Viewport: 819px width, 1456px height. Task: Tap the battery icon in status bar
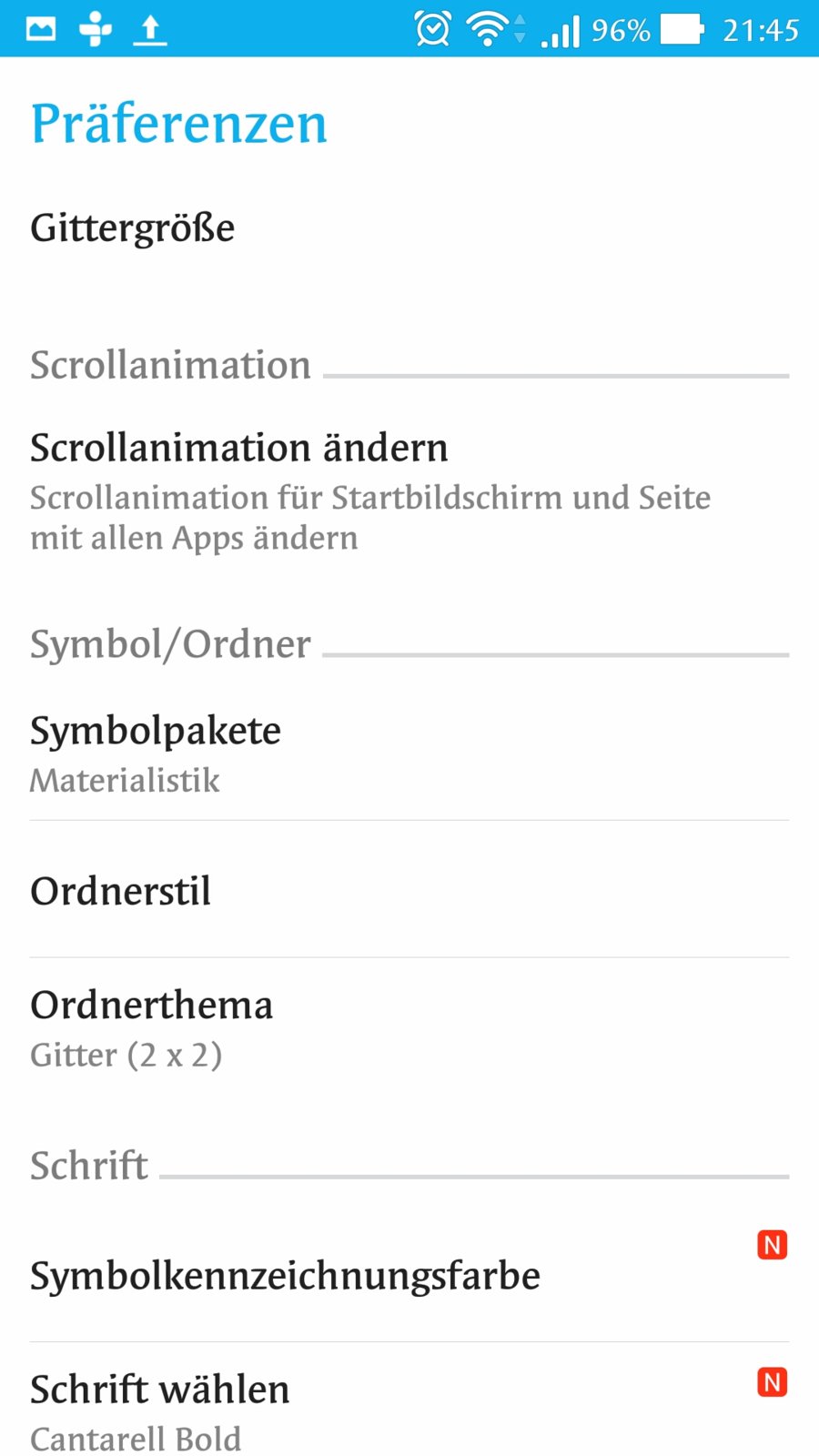pos(682,29)
